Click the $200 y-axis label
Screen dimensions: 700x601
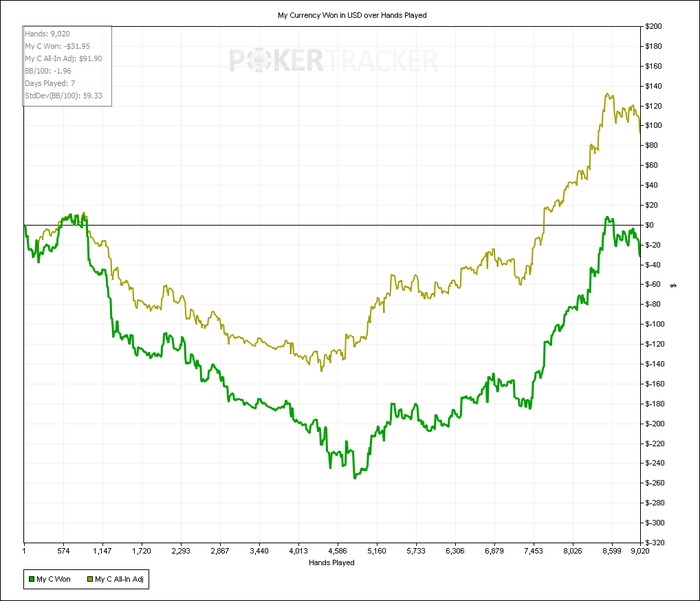coord(654,26)
